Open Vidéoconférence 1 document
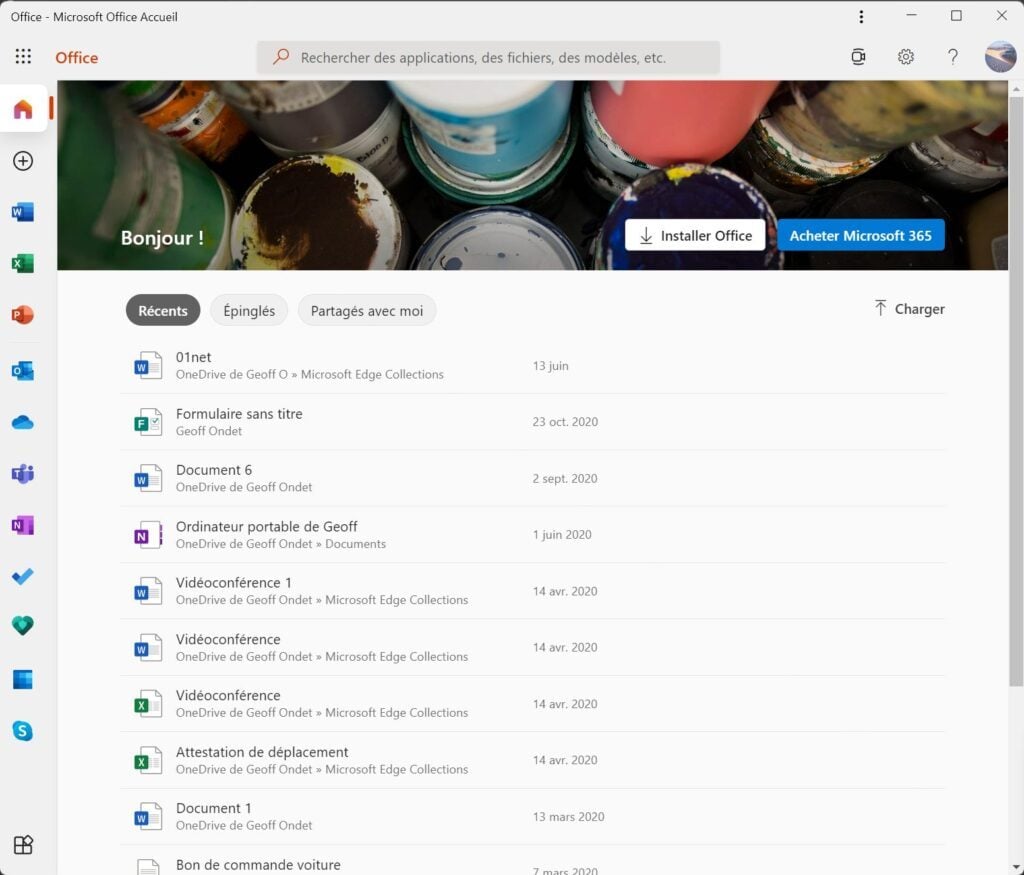Image resolution: width=1024 pixels, height=875 pixels. 533,591
